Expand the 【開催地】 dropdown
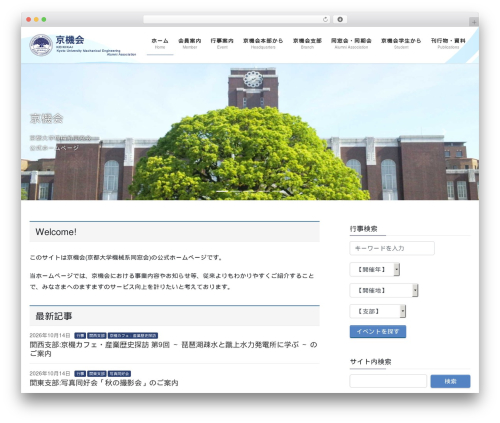 pyautogui.click(x=384, y=290)
